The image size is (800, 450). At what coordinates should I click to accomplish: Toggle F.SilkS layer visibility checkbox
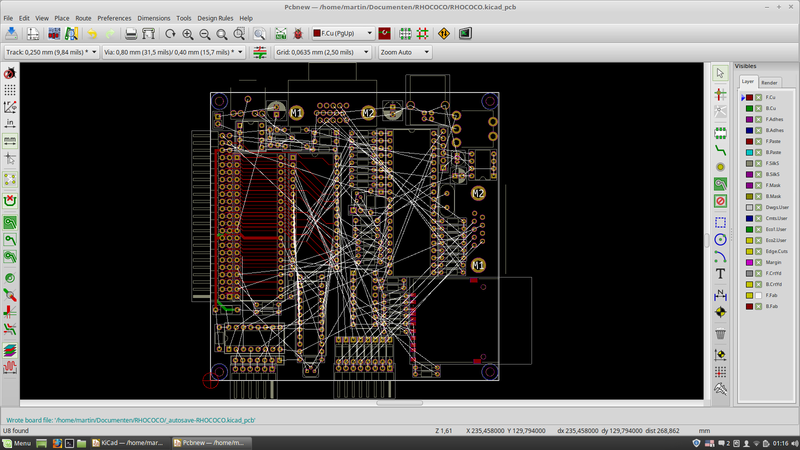coord(759,163)
